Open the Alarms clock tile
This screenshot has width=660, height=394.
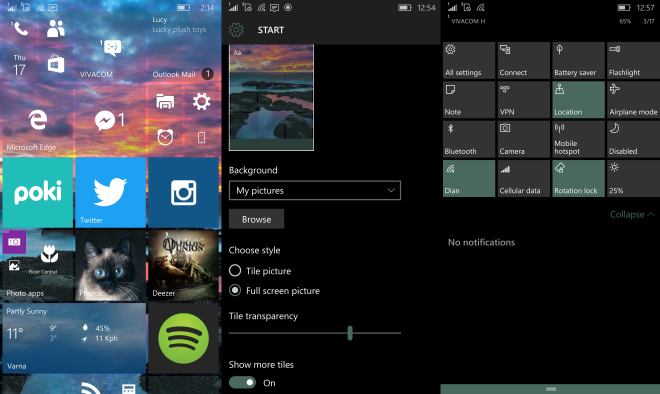tap(165, 137)
